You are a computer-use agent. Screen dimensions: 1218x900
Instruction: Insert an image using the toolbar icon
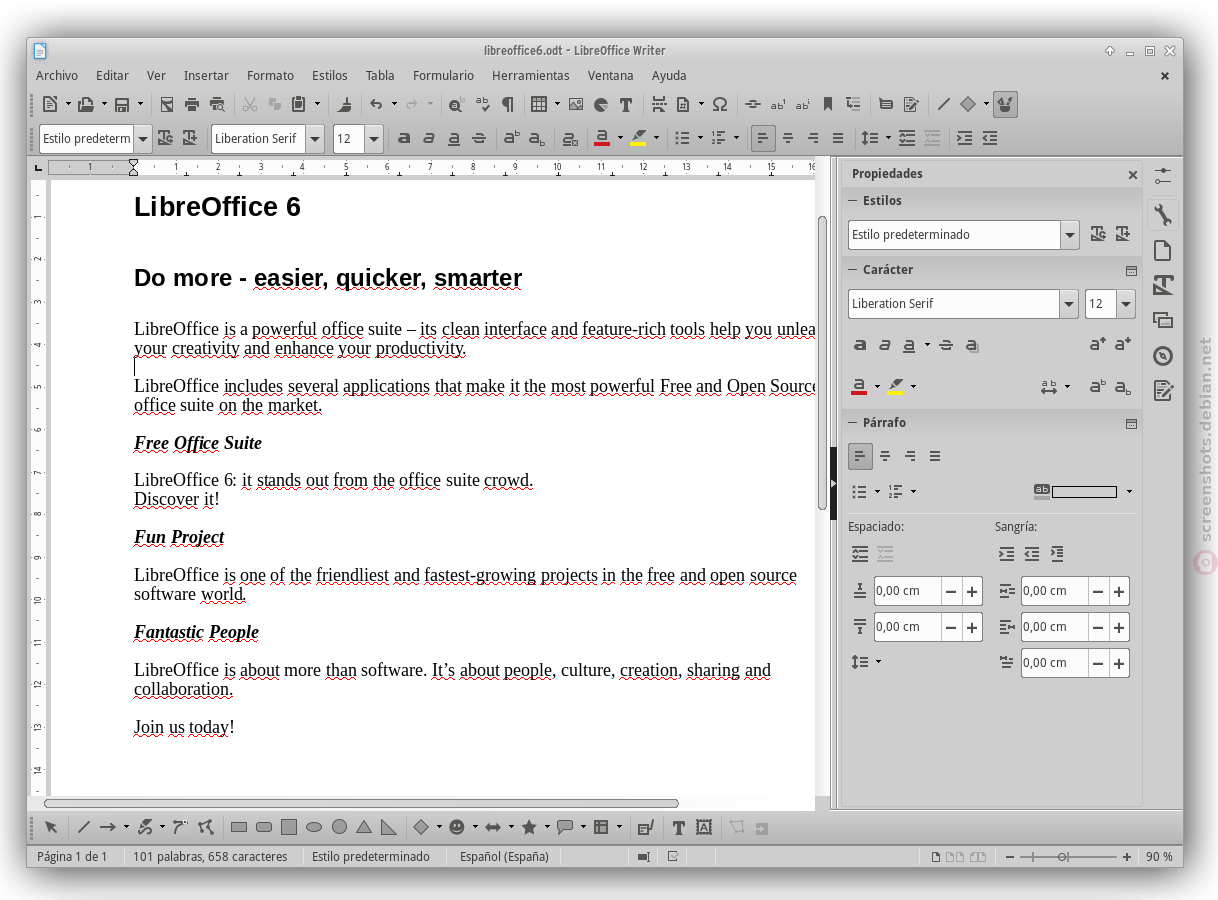click(x=575, y=104)
